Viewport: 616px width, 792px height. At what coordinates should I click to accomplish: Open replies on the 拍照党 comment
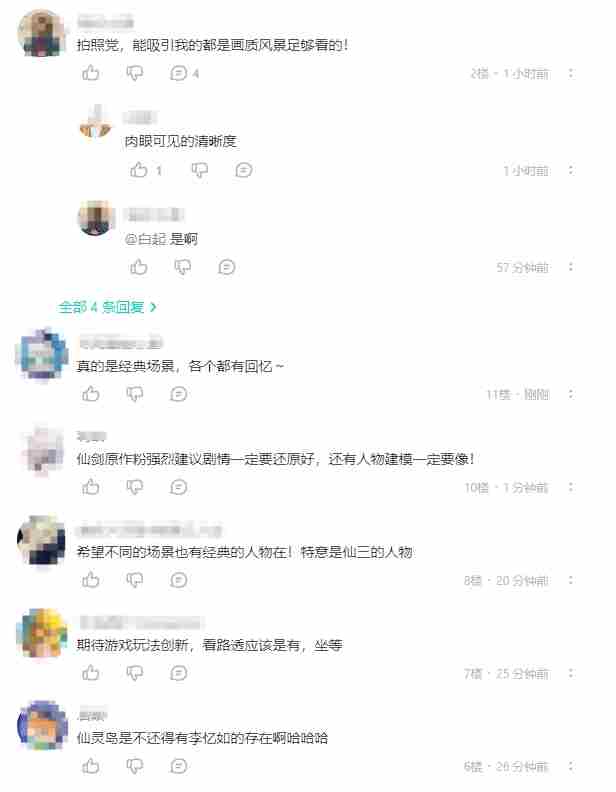tap(185, 73)
